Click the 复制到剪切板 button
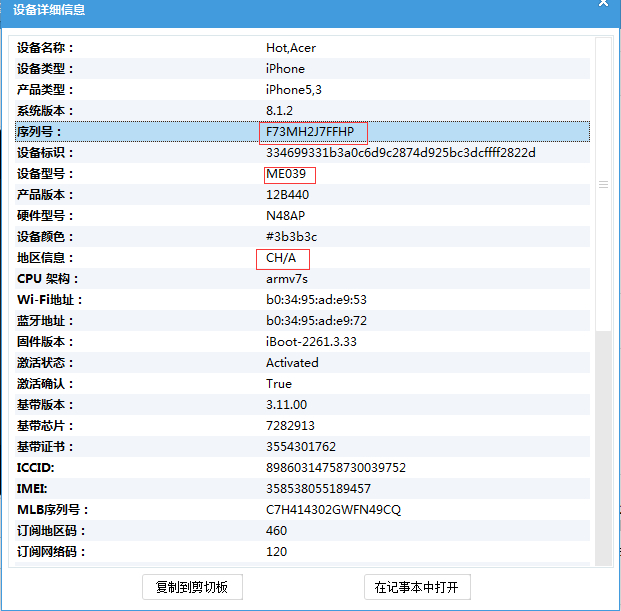This screenshot has height=611, width=621. pos(192,587)
